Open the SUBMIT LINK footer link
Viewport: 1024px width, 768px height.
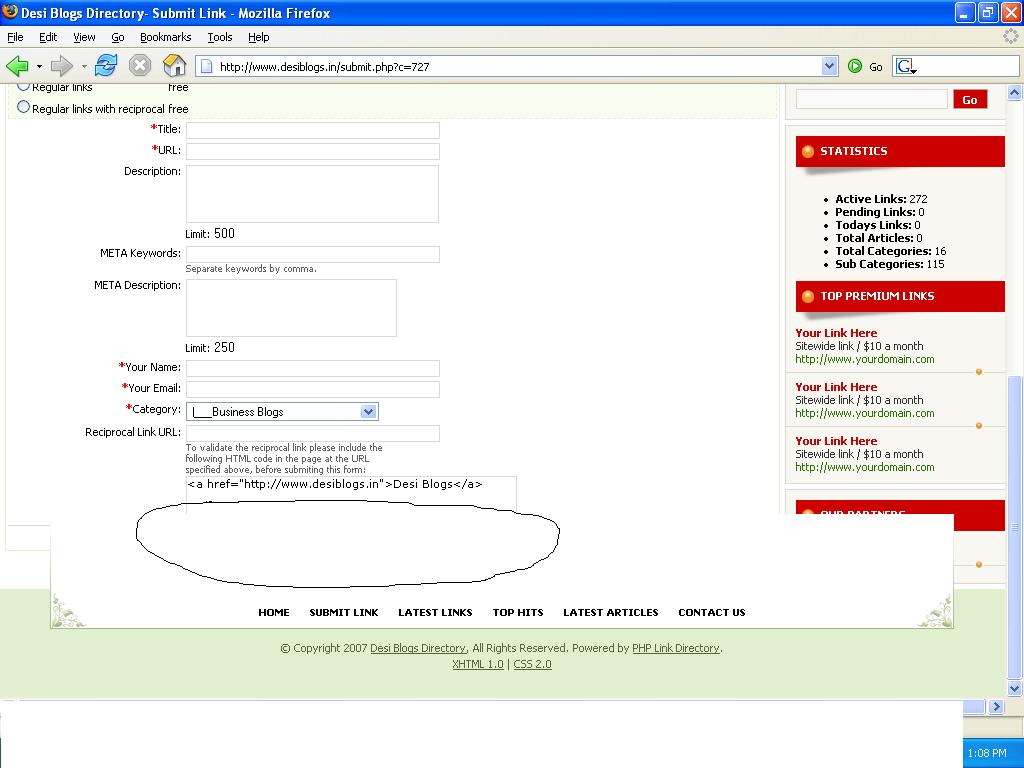pyautogui.click(x=343, y=612)
